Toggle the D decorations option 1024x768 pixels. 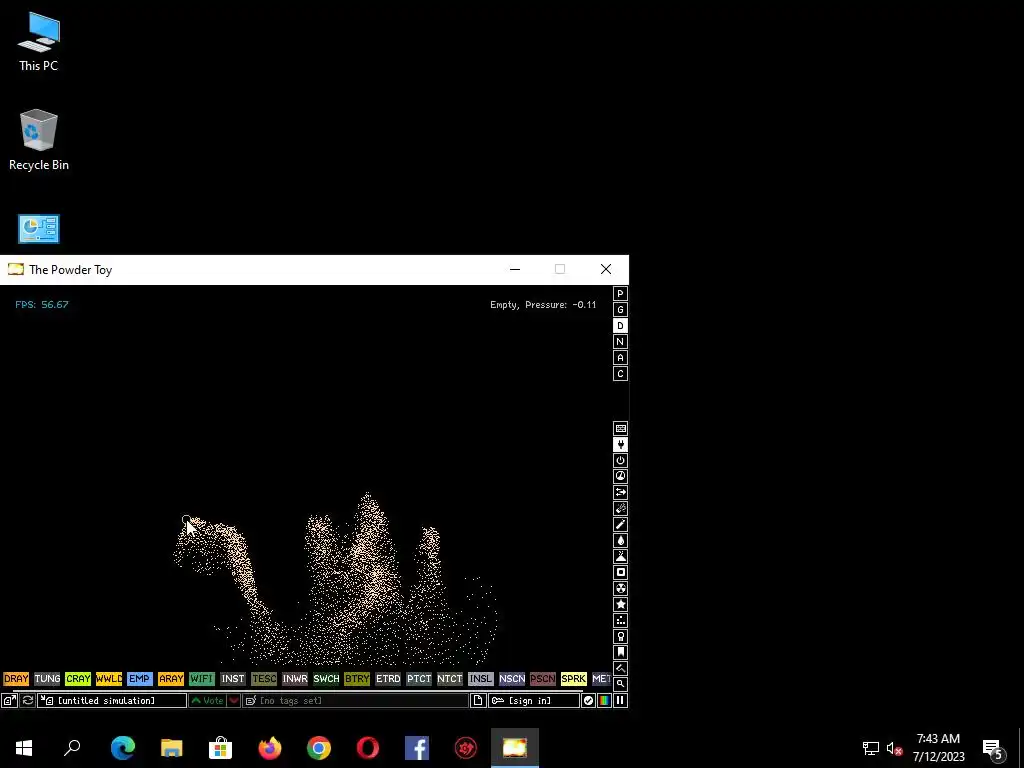coord(620,326)
